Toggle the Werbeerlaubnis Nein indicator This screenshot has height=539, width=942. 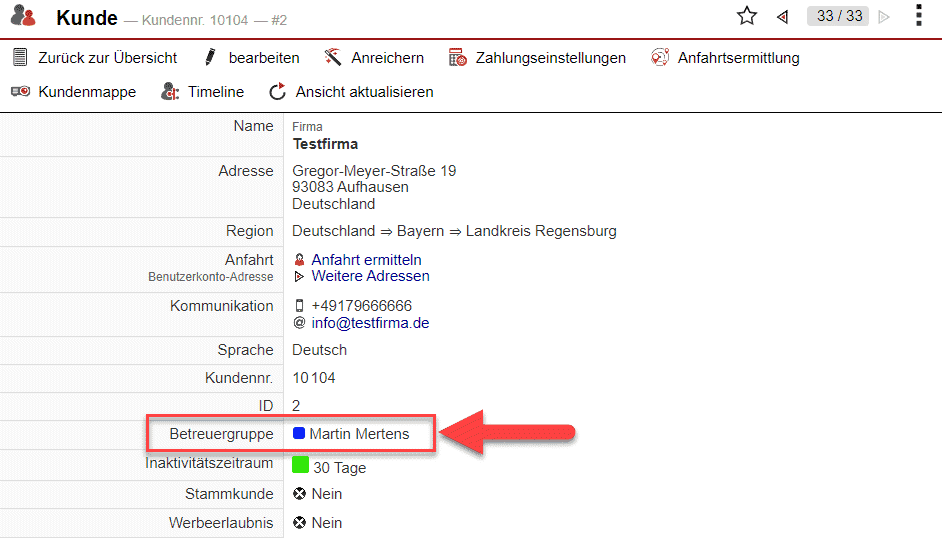(298, 523)
